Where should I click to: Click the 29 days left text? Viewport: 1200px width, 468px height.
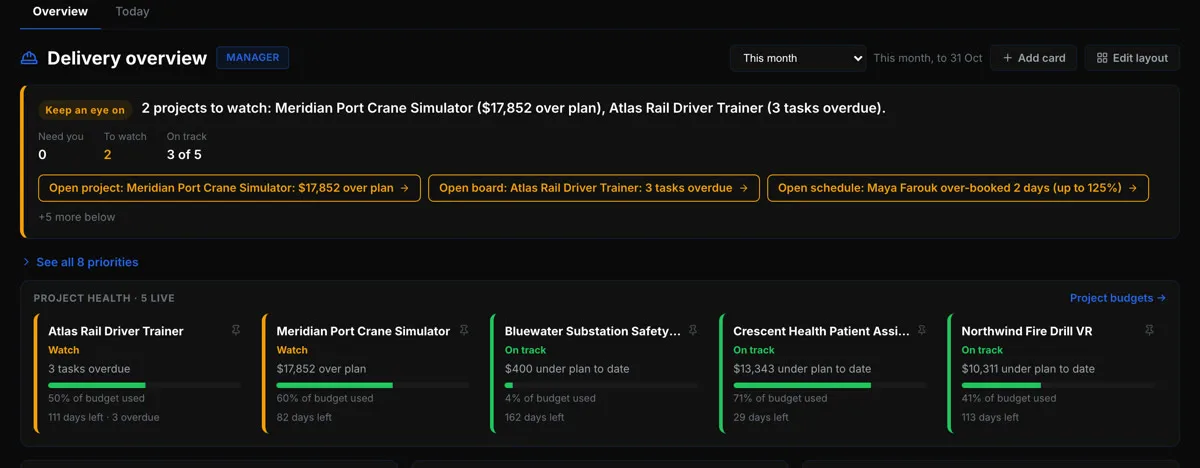(760, 417)
